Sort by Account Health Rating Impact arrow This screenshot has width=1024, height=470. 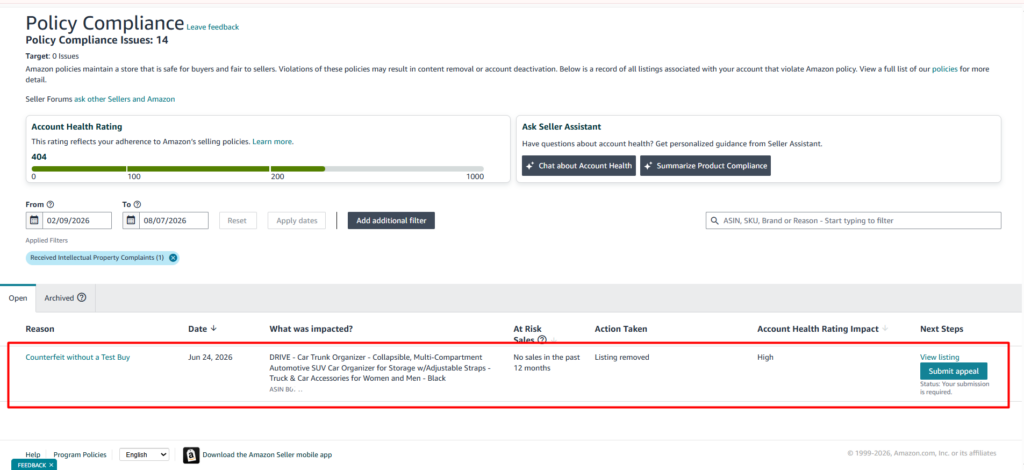point(885,329)
